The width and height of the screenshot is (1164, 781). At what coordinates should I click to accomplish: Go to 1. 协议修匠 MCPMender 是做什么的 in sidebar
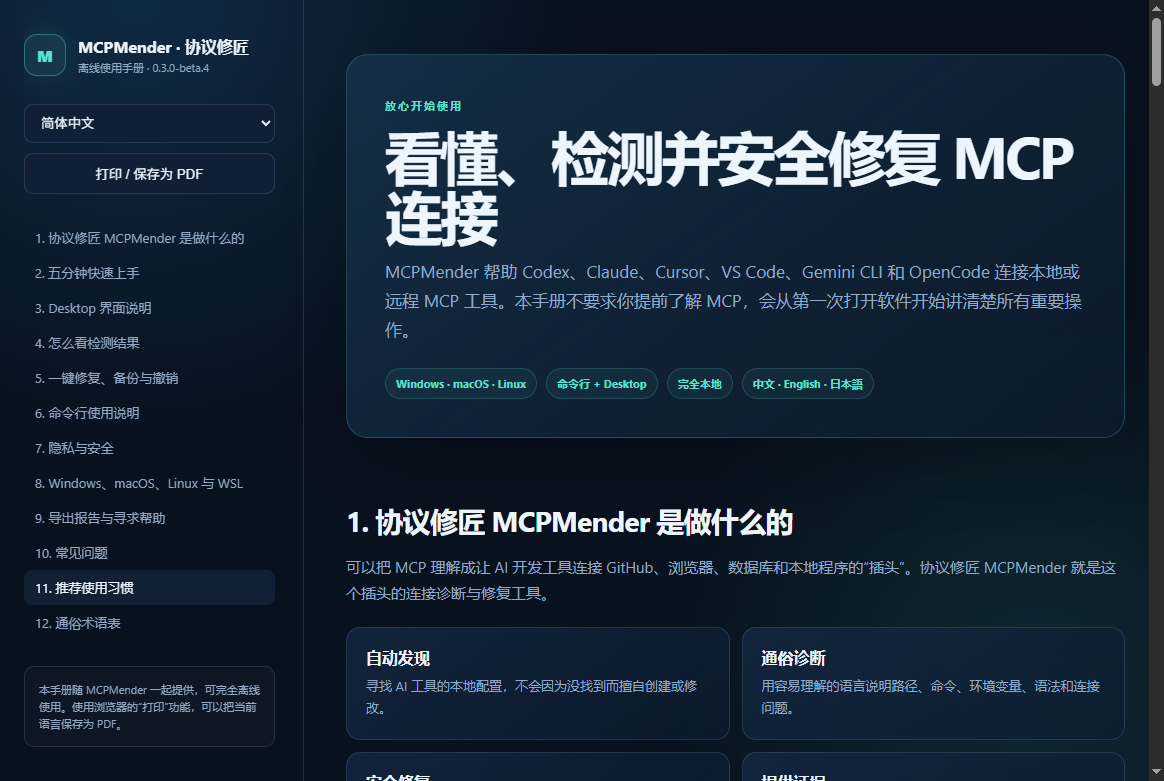[x=149, y=238]
